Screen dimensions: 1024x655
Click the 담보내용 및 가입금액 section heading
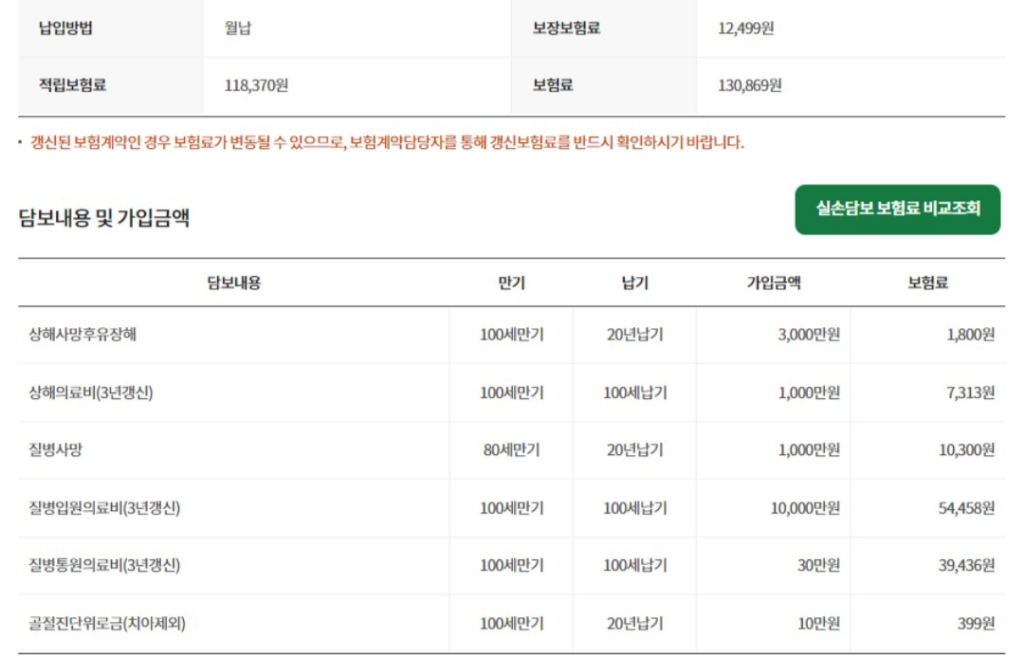click(x=104, y=218)
